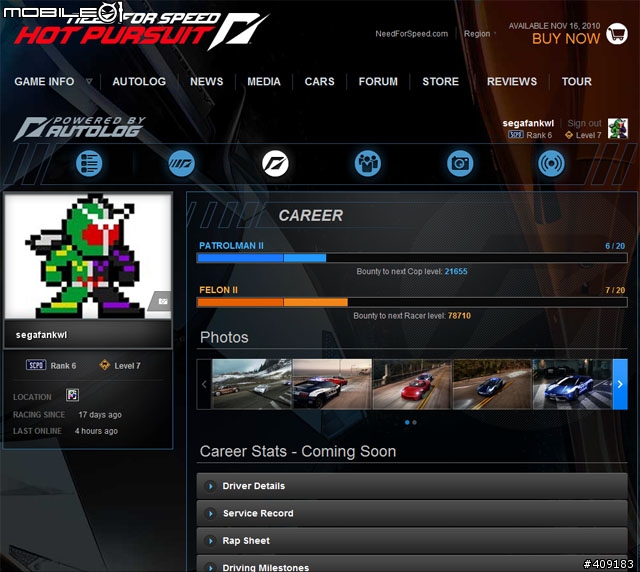Image resolution: width=640 pixels, height=572 pixels.
Task: Open the broadcast signal icon
Action: (x=551, y=163)
